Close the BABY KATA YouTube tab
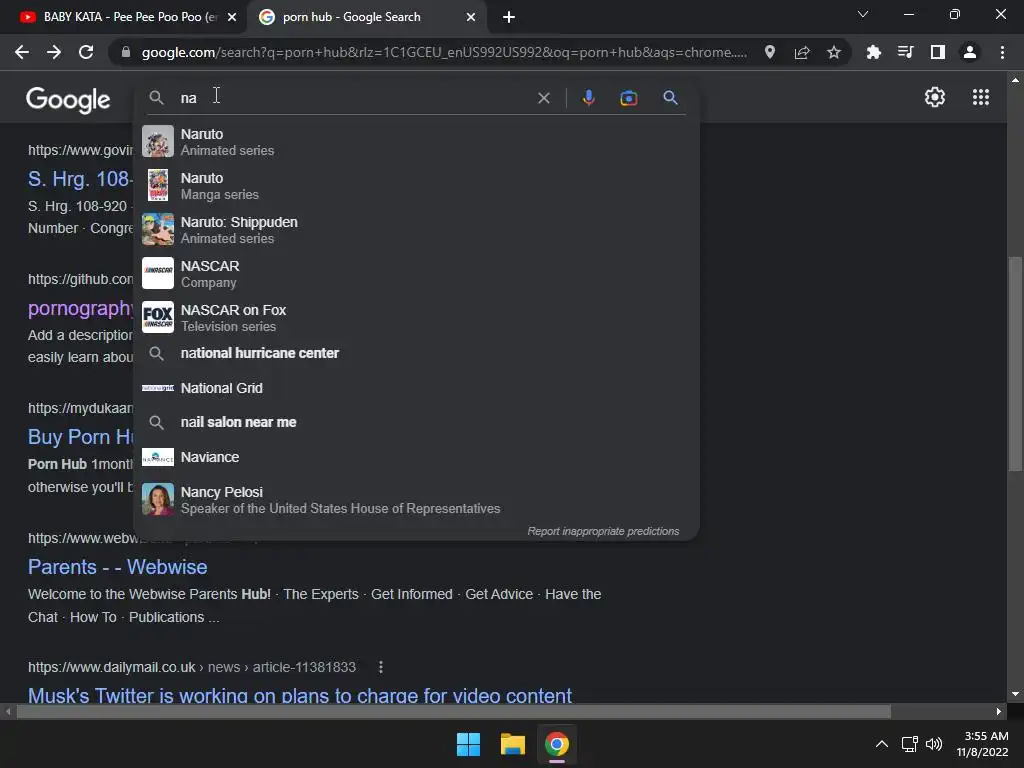Image resolution: width=1024 pixels, height=768 pixels. click(231, 17)
